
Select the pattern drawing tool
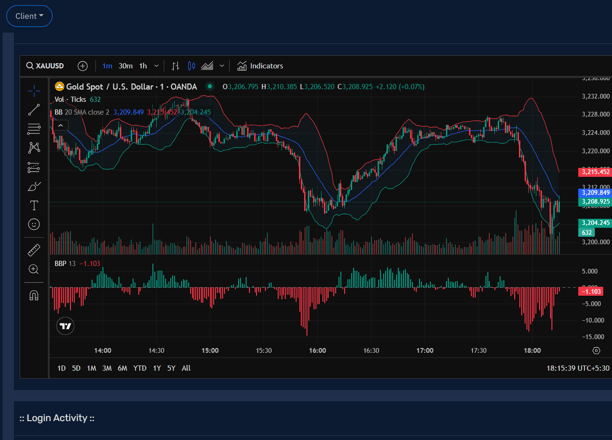34,148
